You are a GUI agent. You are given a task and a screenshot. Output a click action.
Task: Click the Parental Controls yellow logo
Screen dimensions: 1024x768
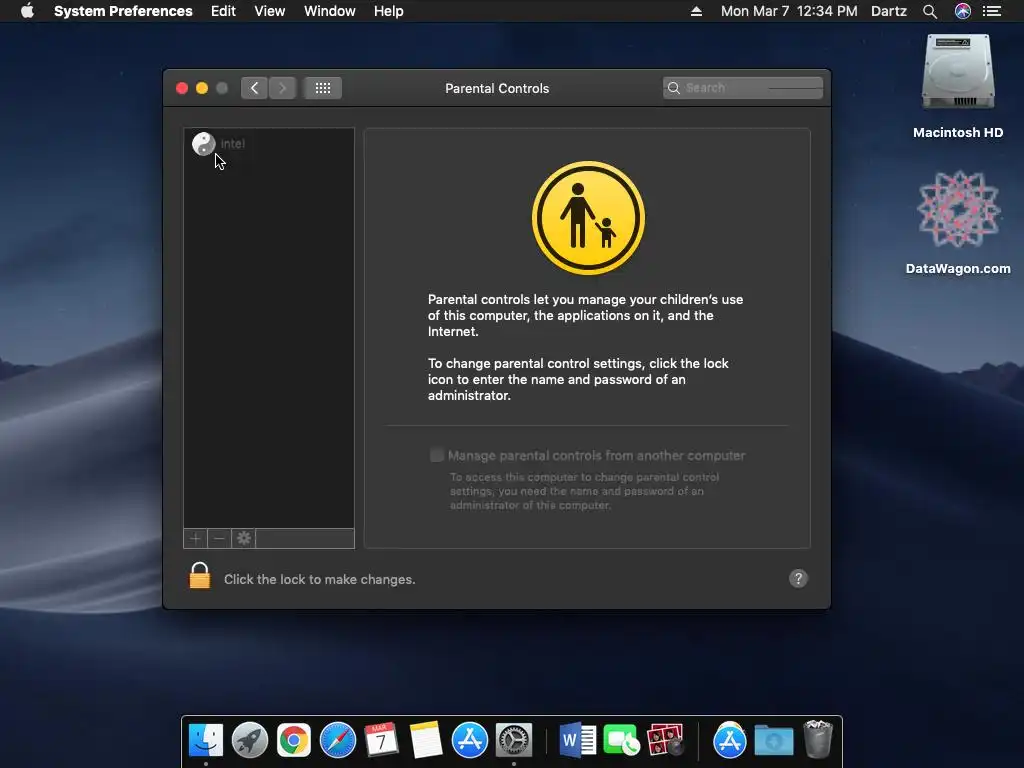coord(588,217)
